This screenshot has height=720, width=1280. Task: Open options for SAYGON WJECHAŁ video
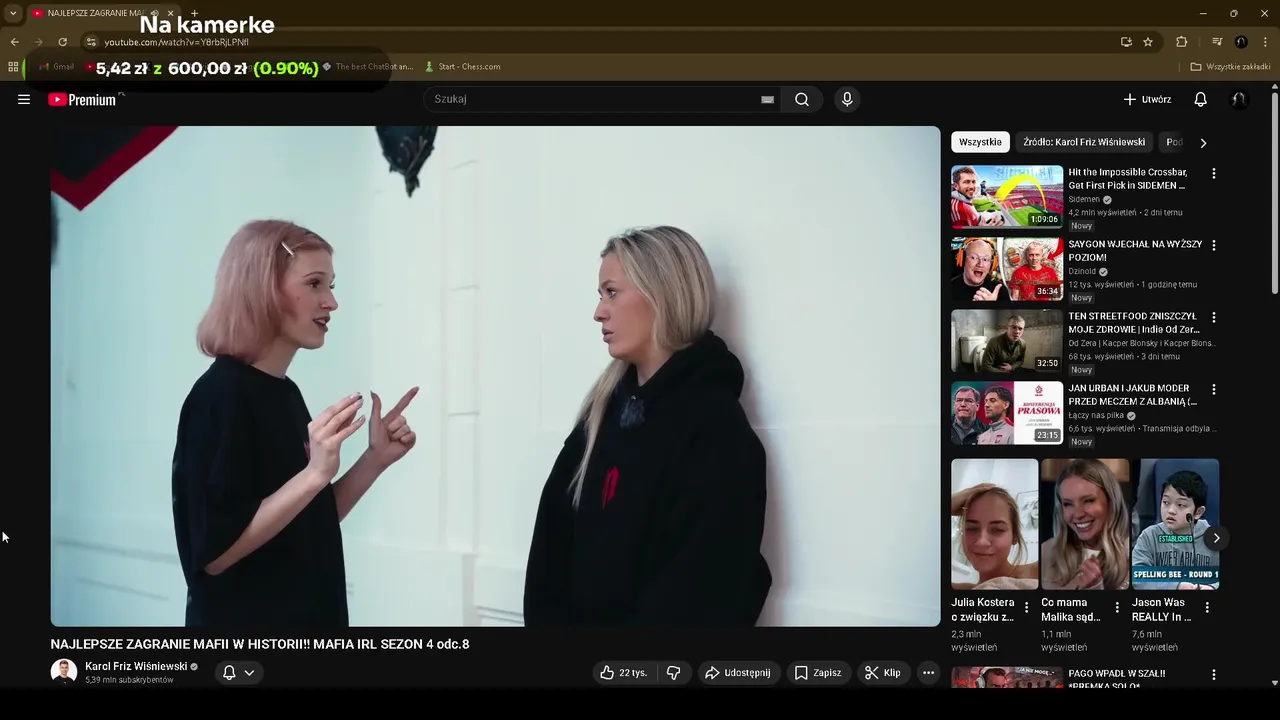click(1214, 245)
